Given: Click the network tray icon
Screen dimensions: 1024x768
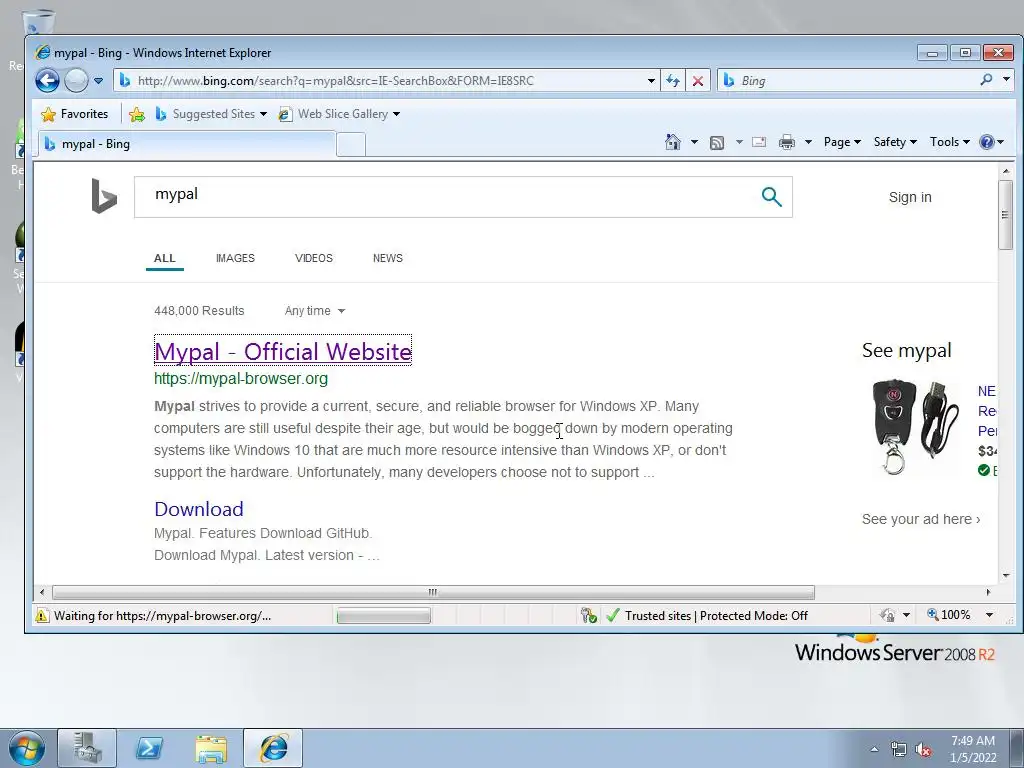Looking at the screenshot, I should tap(899, 749).
